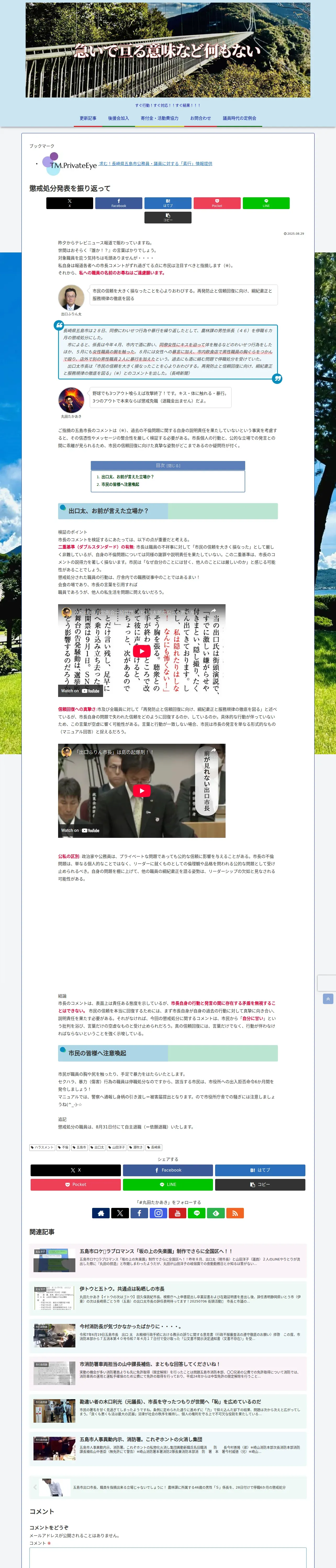Open the お問合わせ menu item
336x1568 pixels.
[x=201, y=118]
